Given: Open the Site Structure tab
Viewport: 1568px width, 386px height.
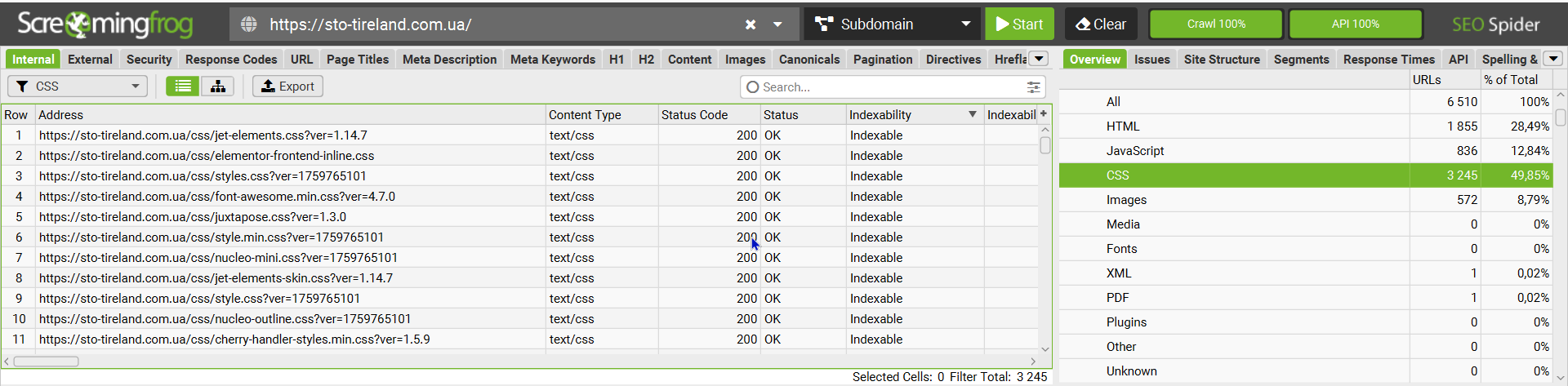Looking at the screenshot, I should [1222, 60].
